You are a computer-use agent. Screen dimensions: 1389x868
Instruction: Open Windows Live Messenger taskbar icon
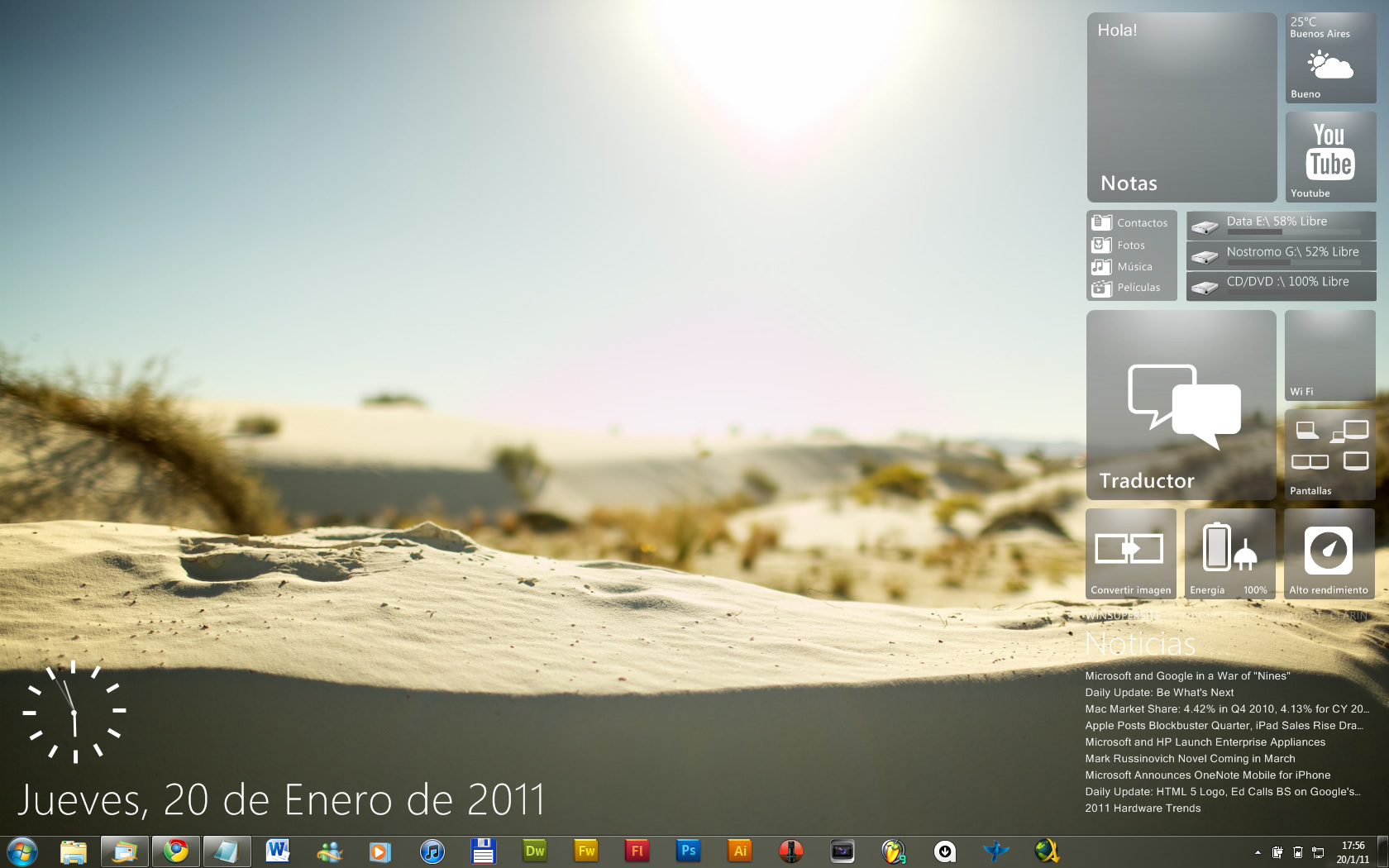329,851
